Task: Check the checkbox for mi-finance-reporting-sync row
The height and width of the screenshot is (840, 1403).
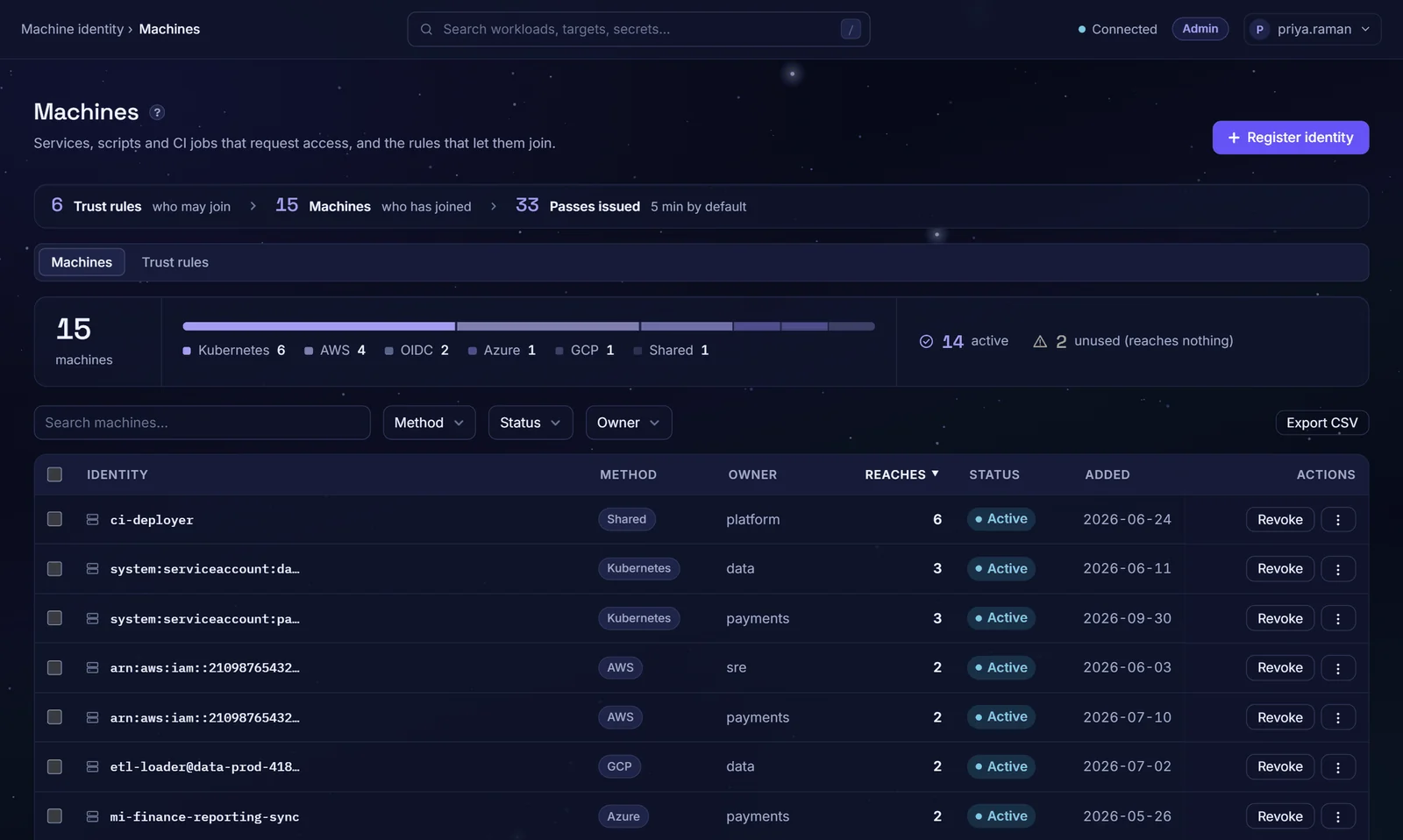Action: (54, 816)
